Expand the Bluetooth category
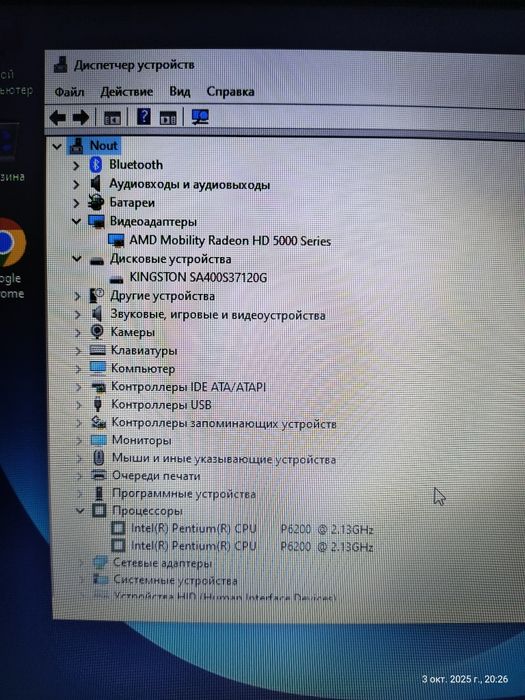525x700 pixels. point(76,166)
